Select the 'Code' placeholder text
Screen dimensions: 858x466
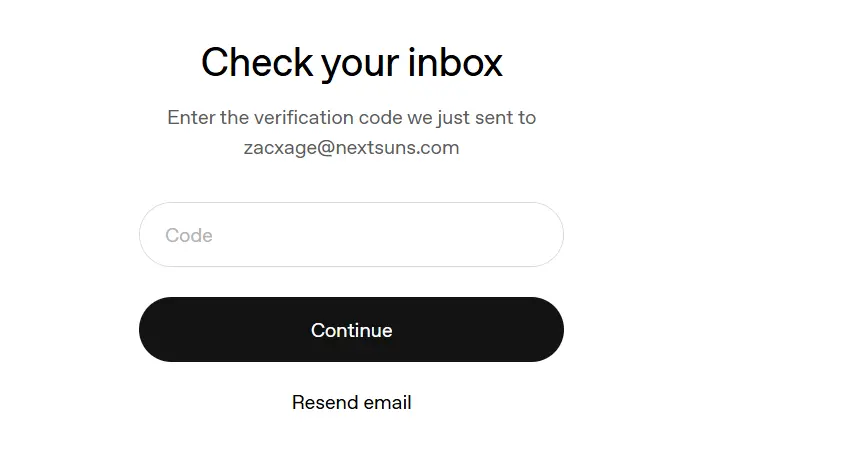click(189, 235)
